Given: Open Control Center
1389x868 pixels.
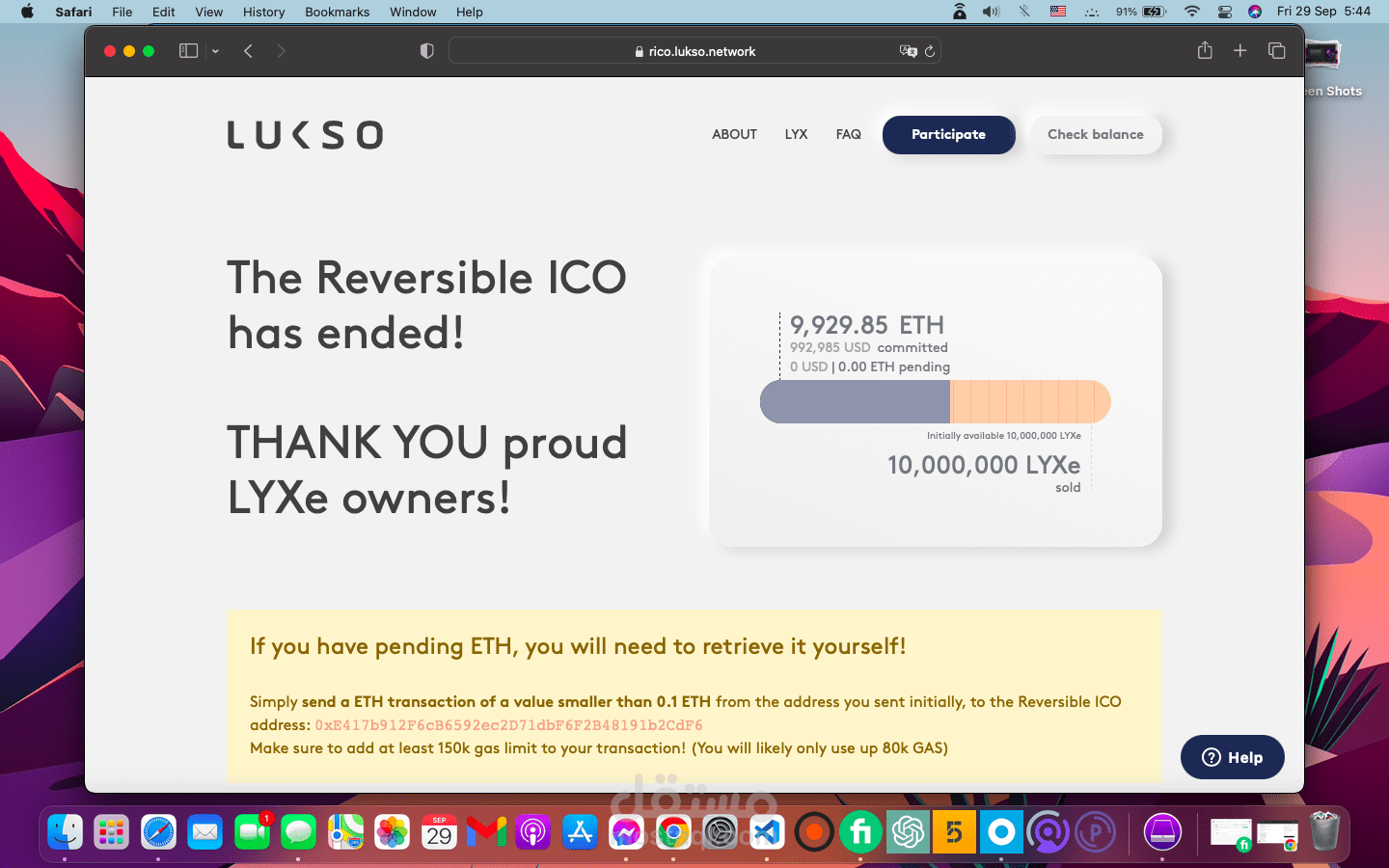Looking at the screenshot, I should click(x=1225, y=12).
